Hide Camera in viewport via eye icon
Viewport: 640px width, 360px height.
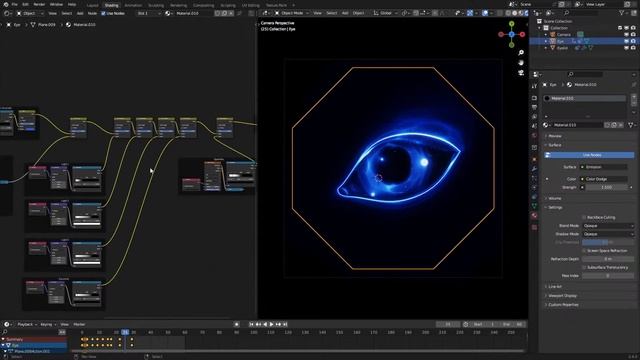627,35
